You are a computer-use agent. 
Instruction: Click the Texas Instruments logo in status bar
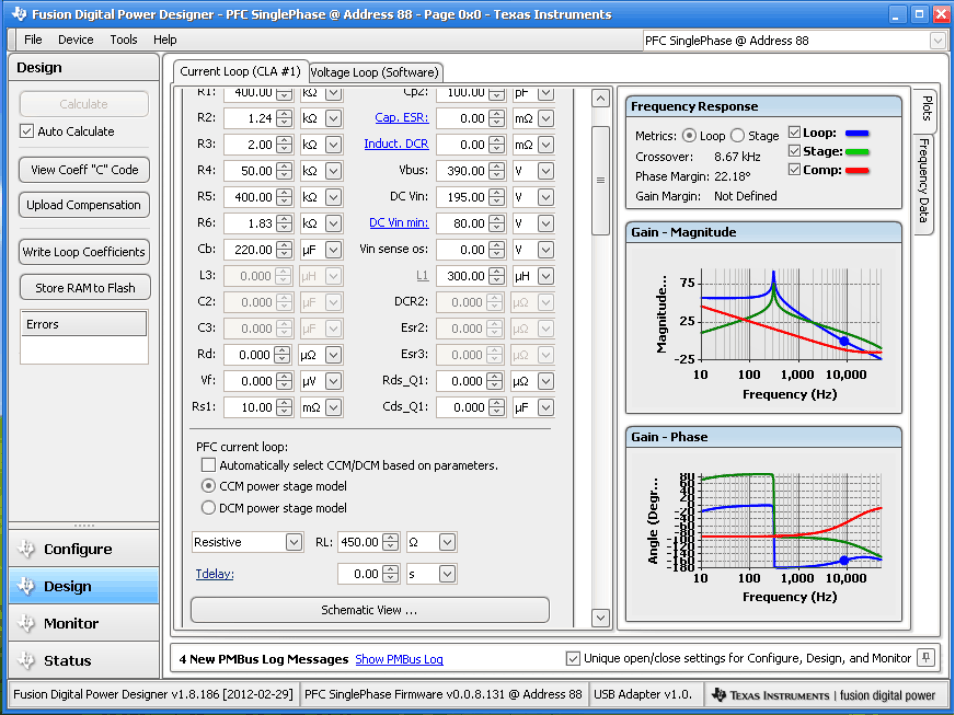point(719,695)
